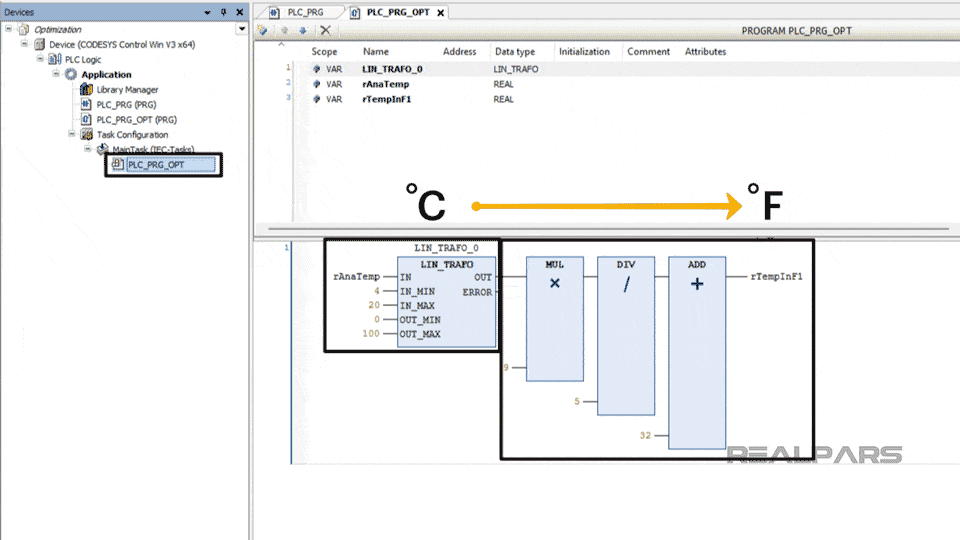Close the PLC_PRG_OPT tab

[440, 13]
